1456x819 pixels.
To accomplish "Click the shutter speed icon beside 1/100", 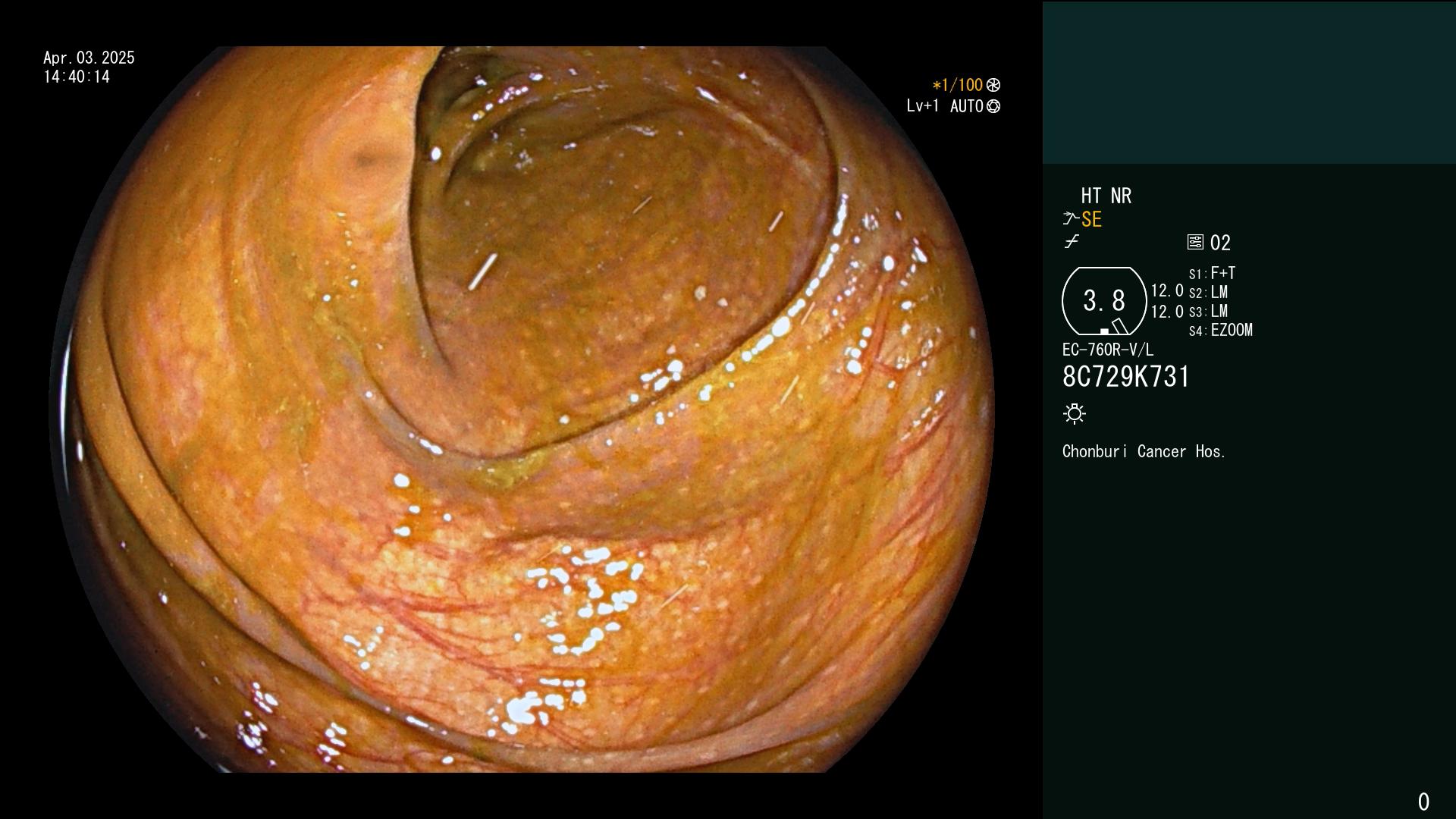I will click(x=993, y=85).
